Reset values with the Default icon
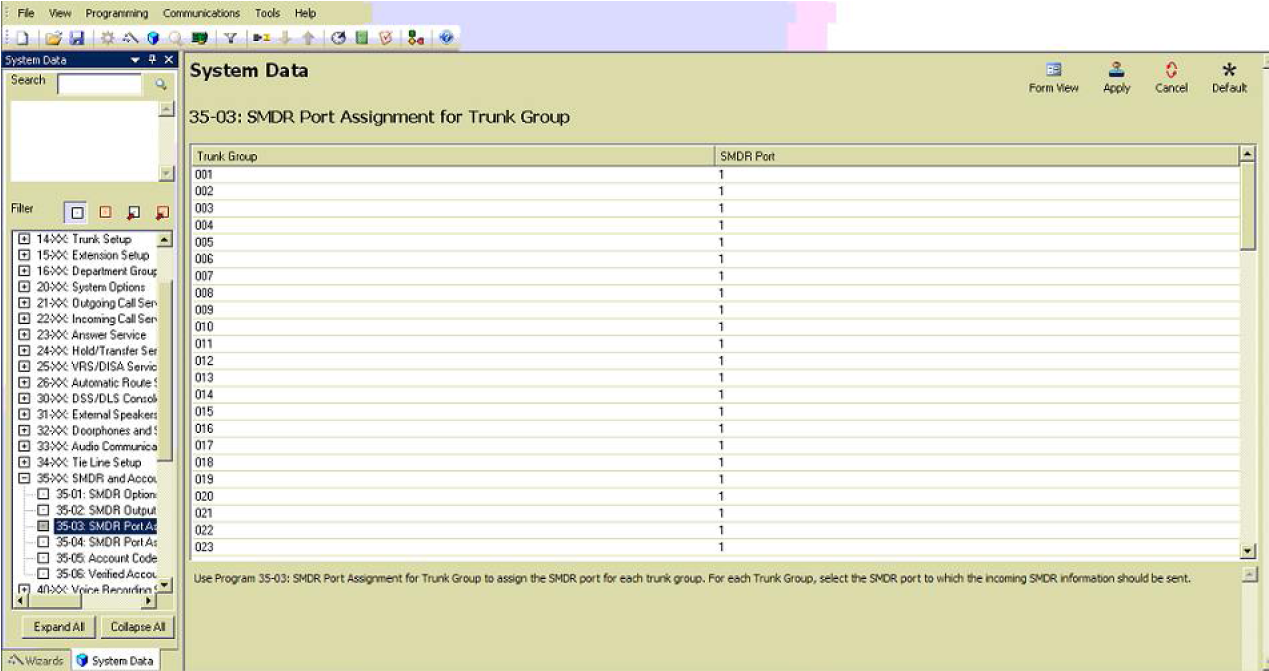 click(1229, 78)
